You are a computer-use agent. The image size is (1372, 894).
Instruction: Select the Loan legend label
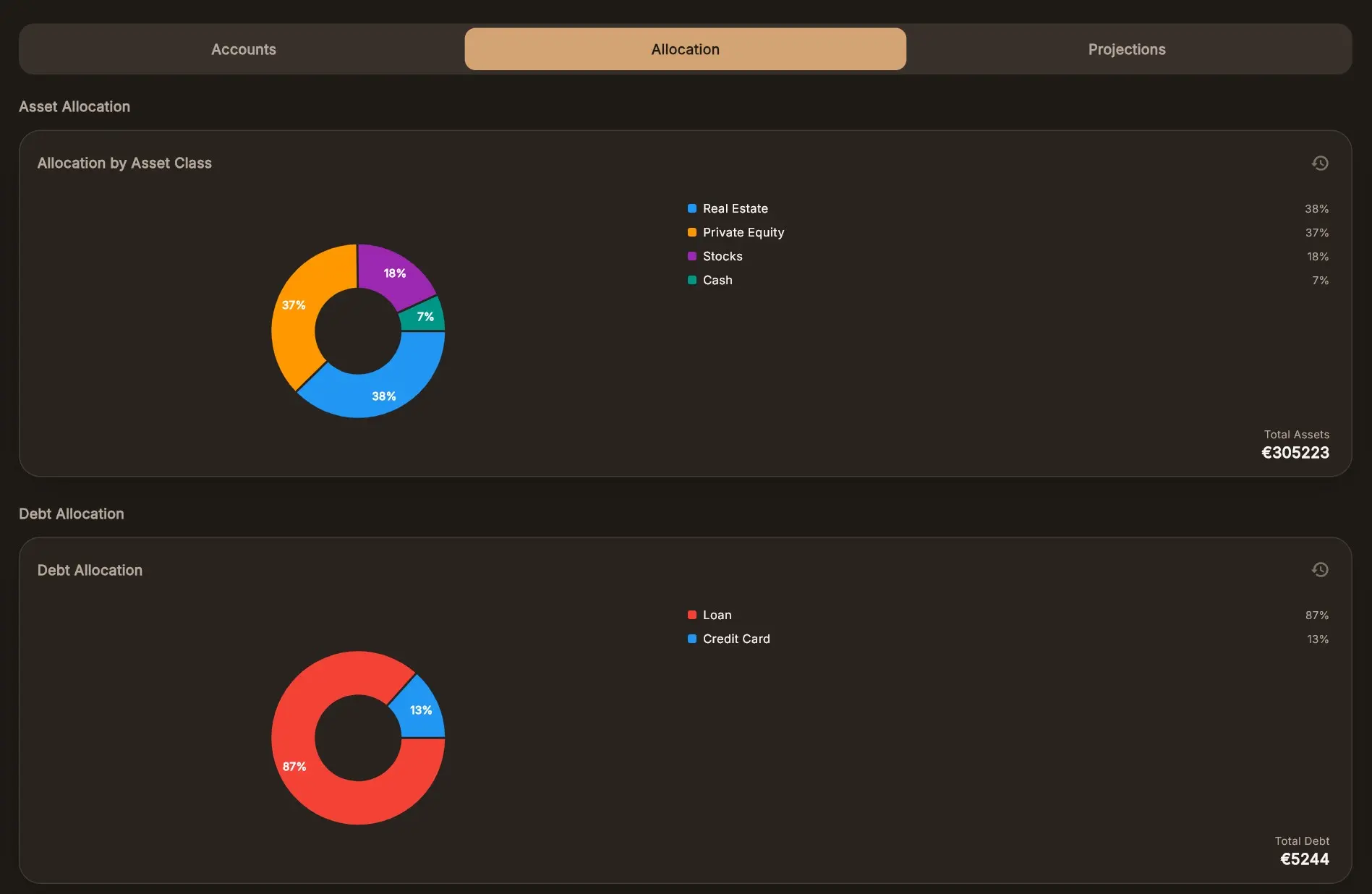(x=717, y=615)
